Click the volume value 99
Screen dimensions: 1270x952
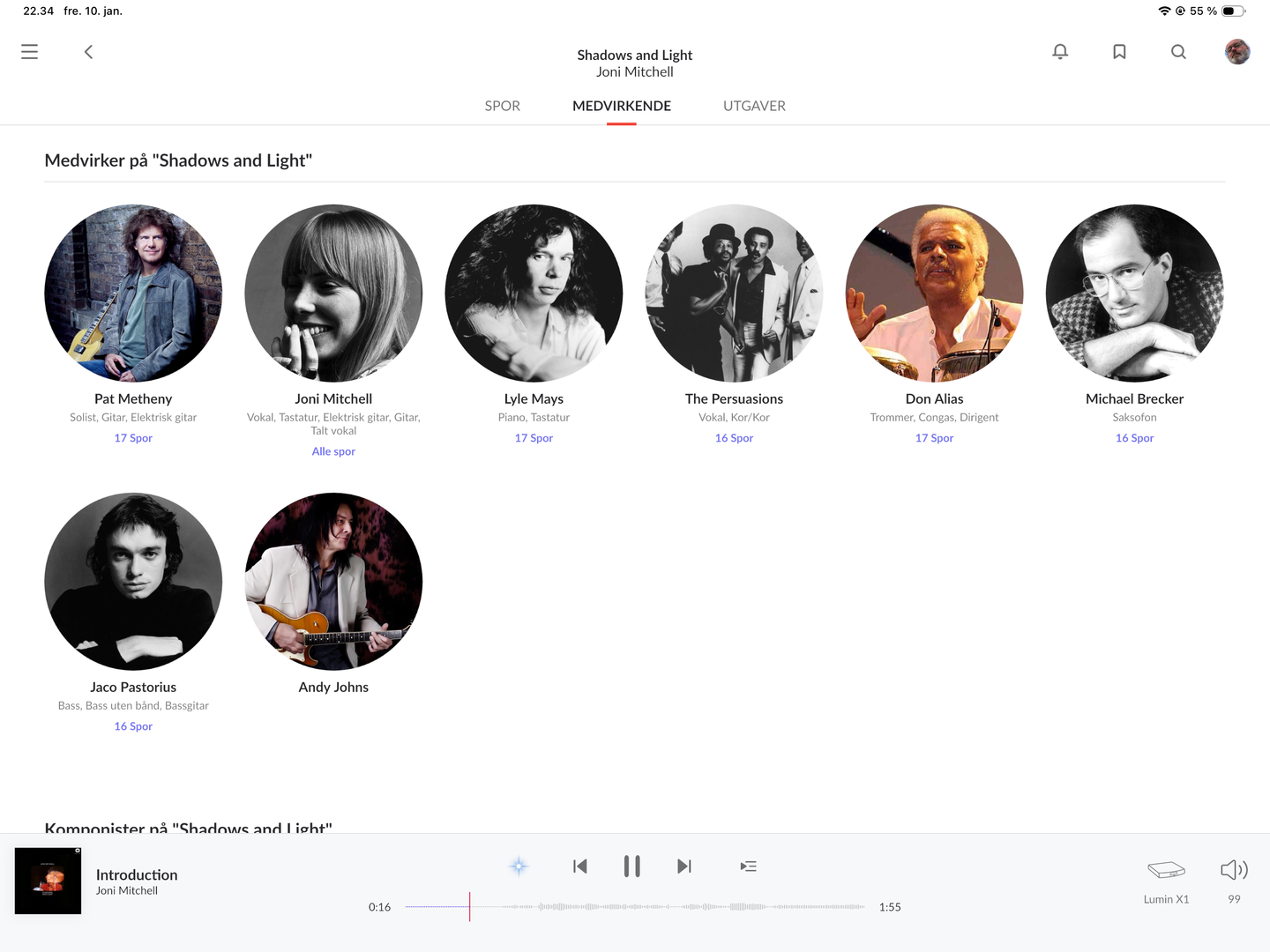coord(1234,899)
